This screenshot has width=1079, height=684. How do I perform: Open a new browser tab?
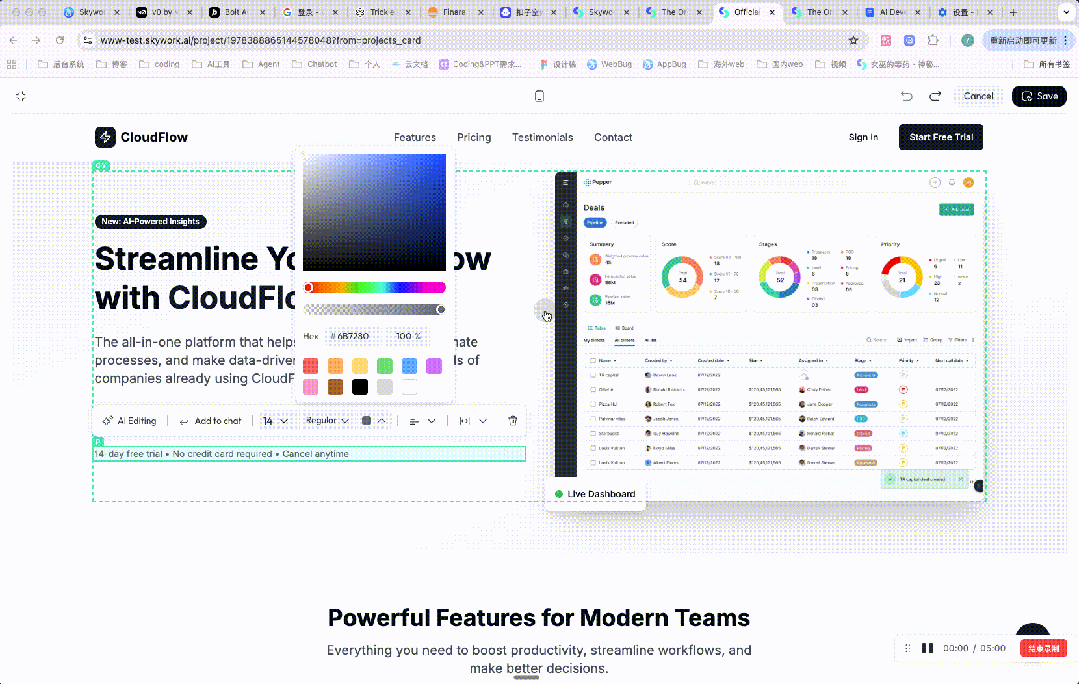(1013, 12)
